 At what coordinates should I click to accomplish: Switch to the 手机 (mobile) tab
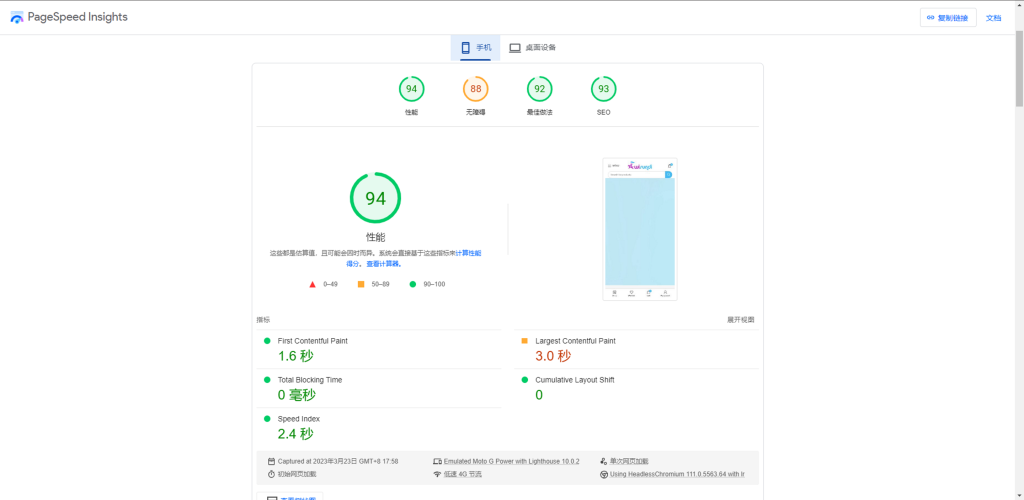tap(476, 48)
